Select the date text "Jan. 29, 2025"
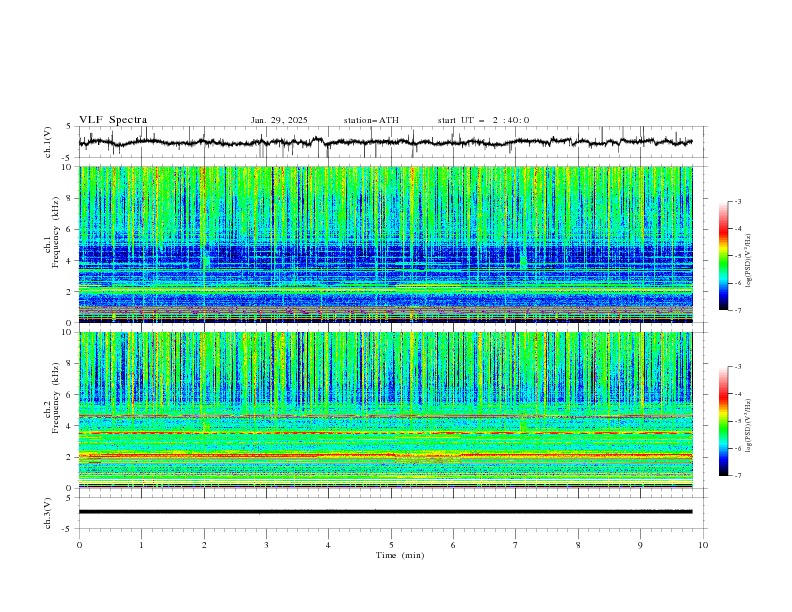The width and height of the screenshot is (792, 612). (x=279, y=120)
